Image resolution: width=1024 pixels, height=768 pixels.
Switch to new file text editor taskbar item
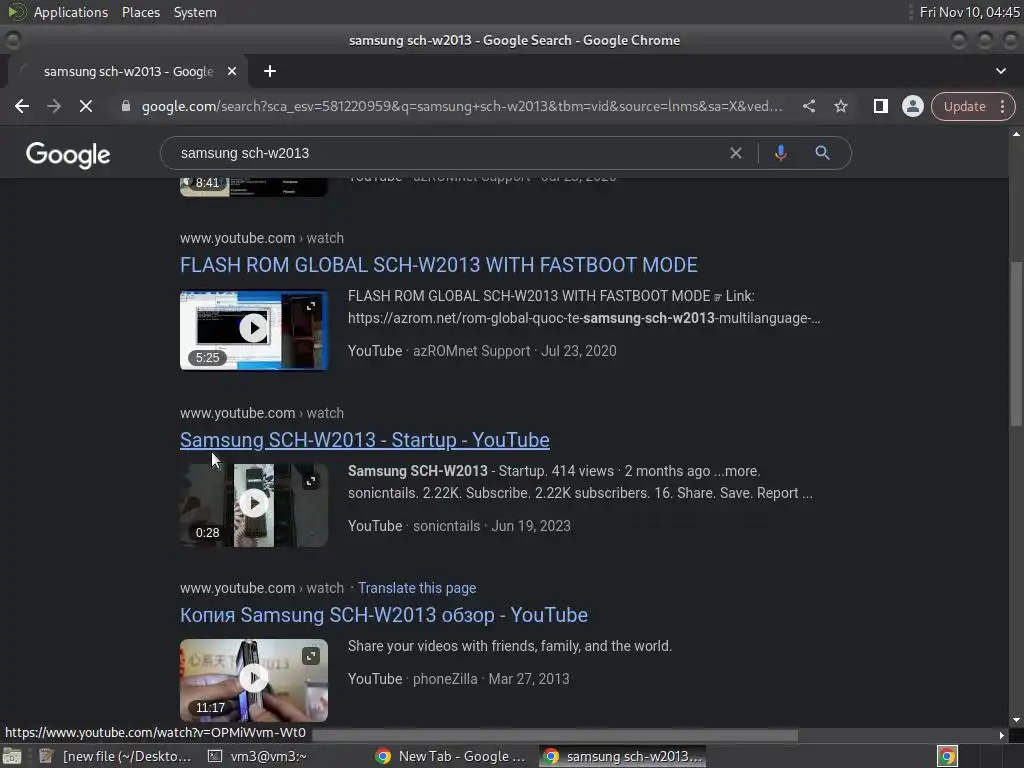116,756
